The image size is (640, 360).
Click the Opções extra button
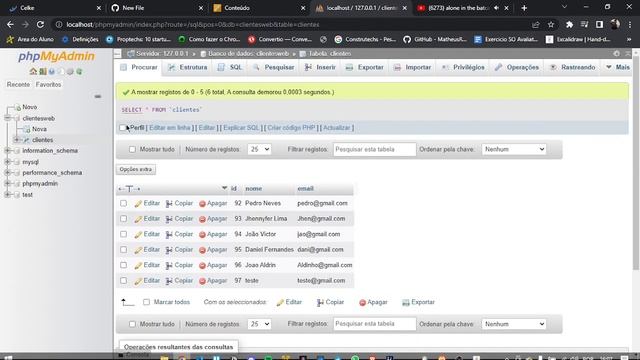click(136, 169)
